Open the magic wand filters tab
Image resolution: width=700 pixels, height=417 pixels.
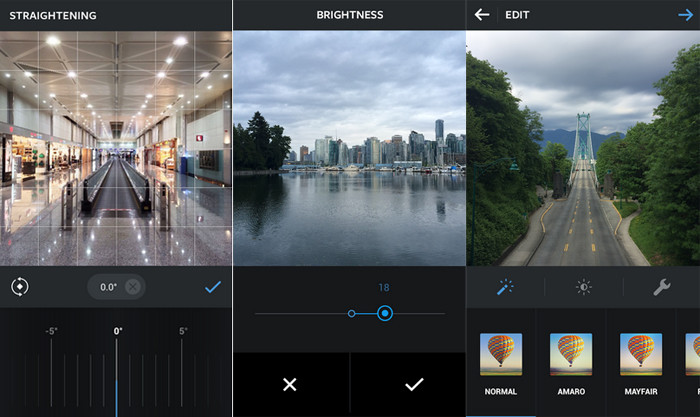[505, 287]
